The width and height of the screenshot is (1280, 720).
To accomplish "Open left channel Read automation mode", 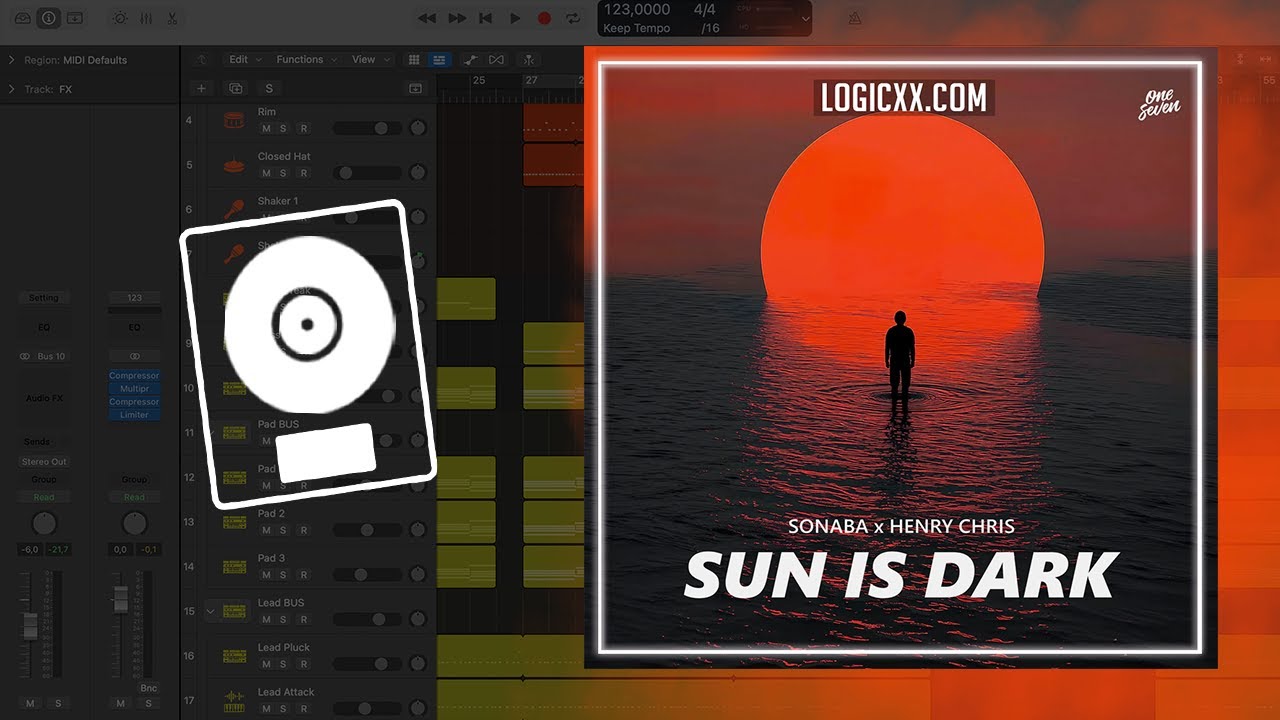I will [x=44, y=497].
